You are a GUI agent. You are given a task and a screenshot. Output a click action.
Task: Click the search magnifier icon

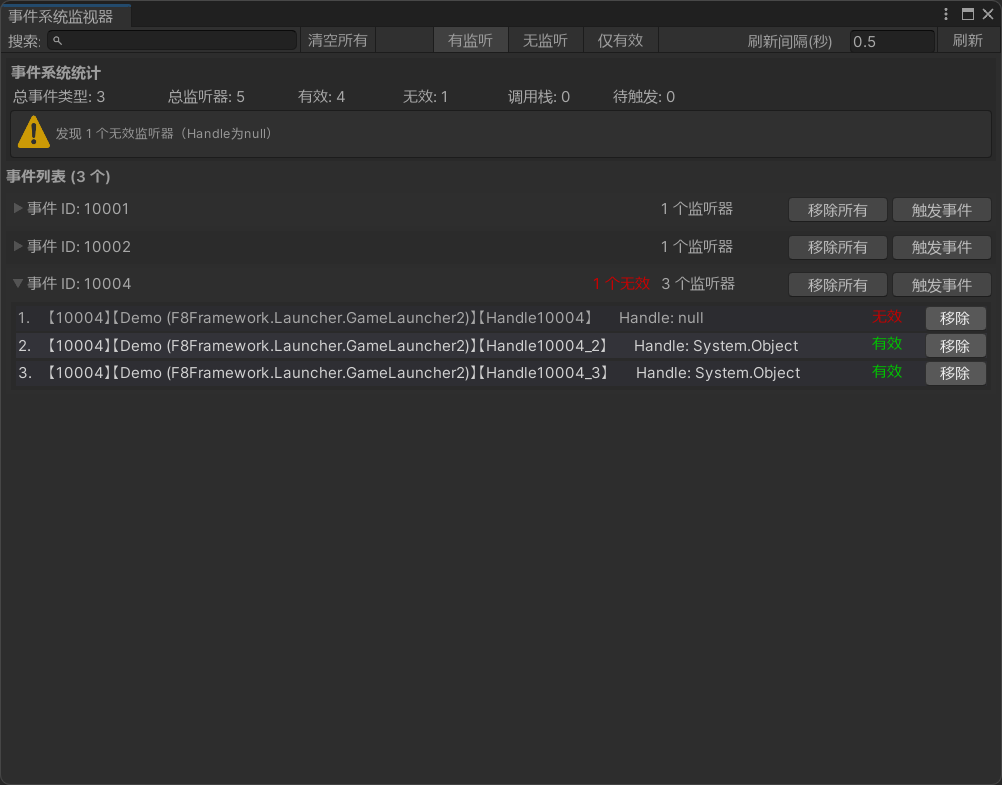(x=58, y=41)
